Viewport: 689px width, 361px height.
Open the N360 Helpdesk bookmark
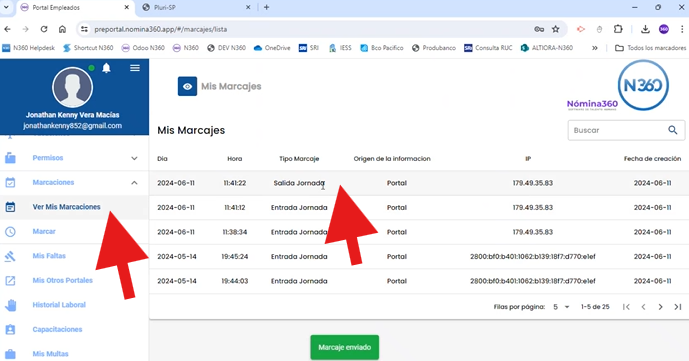(29, 48)
